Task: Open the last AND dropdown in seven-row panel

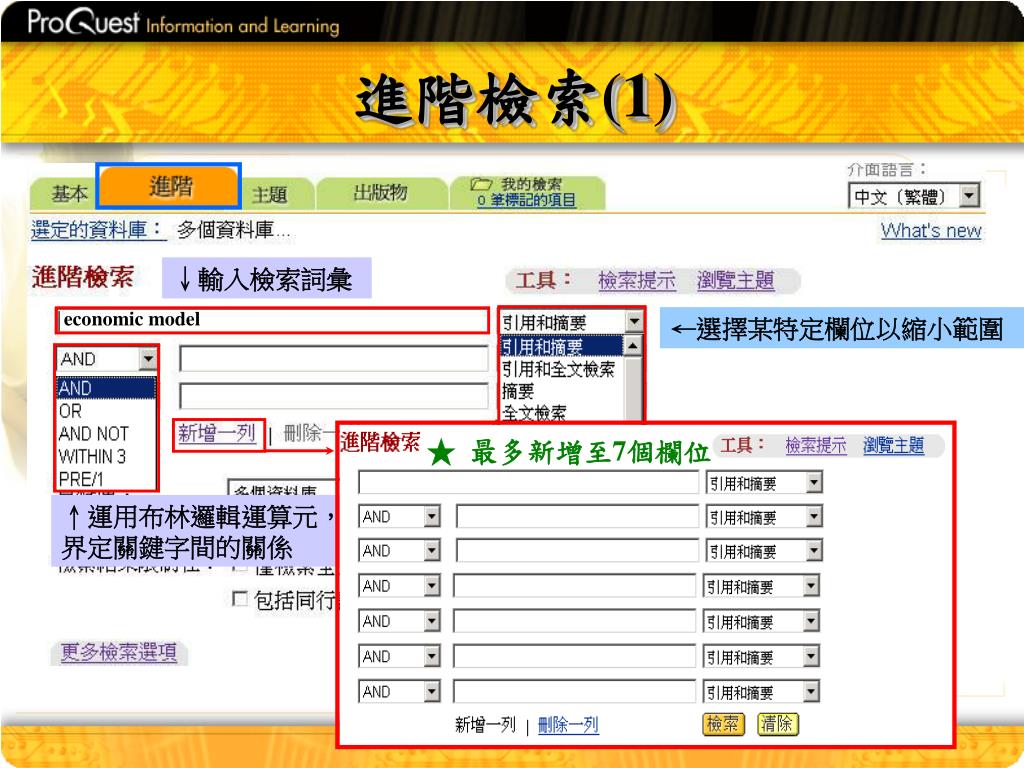Action: coord(400,692)
